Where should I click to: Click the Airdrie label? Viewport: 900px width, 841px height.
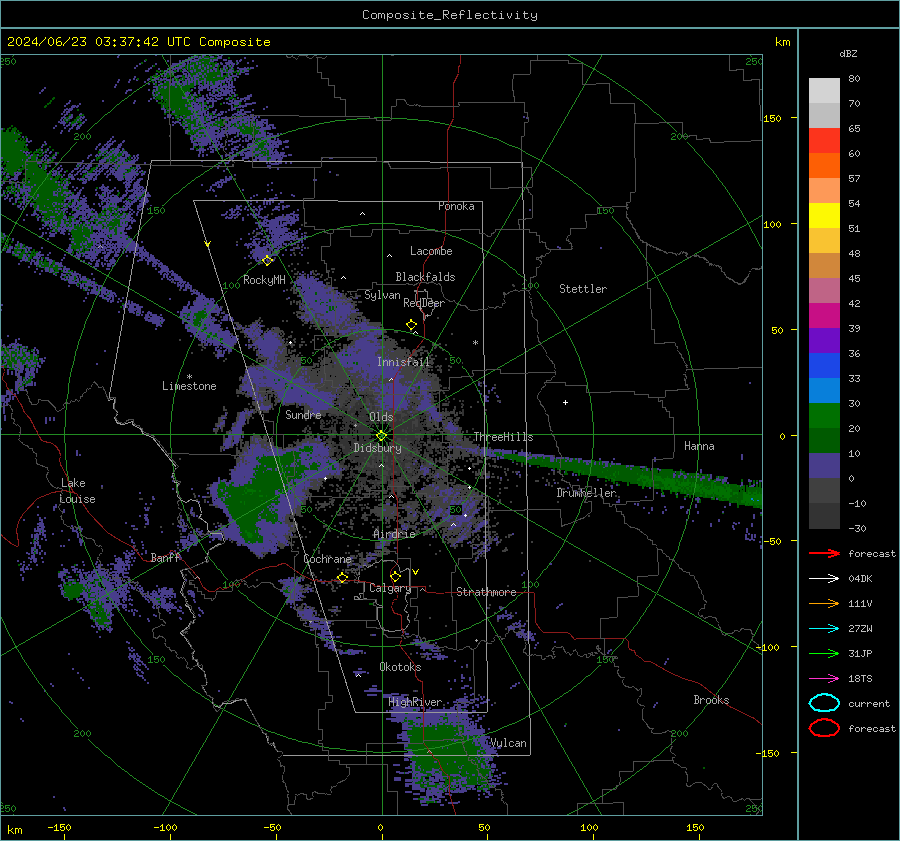click(394, 534)
